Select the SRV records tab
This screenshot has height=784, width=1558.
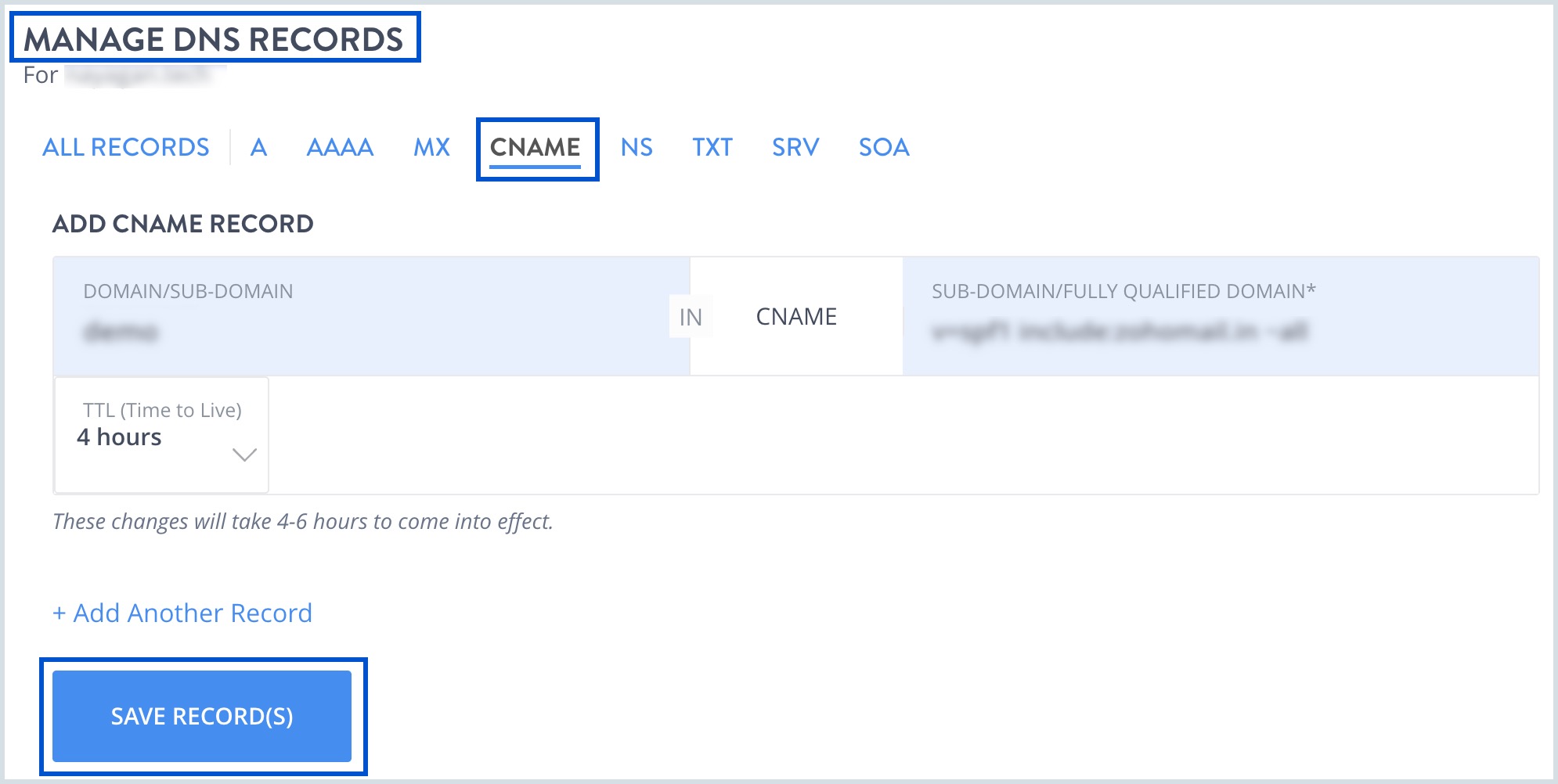[x=795, y=147]
